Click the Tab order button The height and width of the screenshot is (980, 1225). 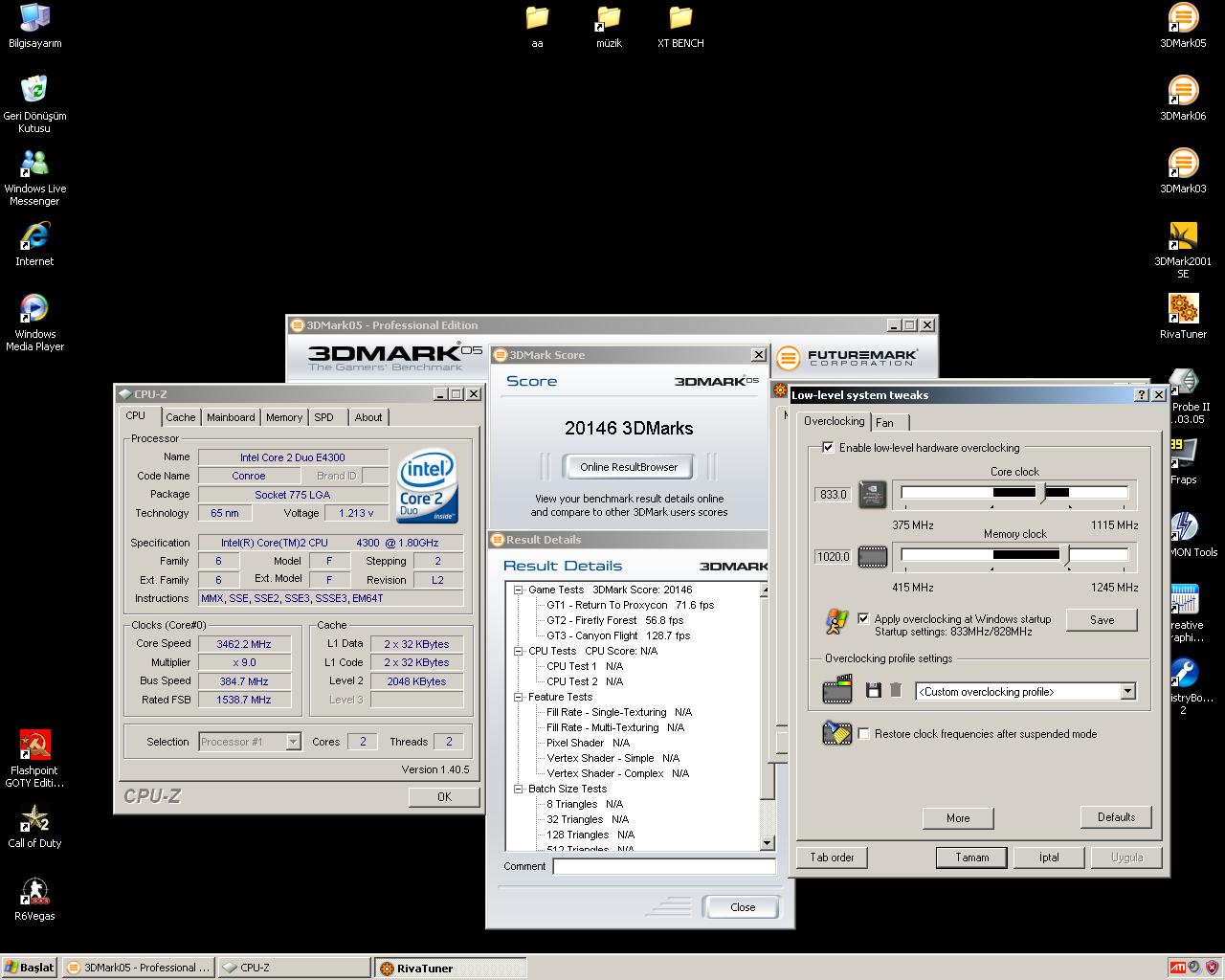click(832, 857)
